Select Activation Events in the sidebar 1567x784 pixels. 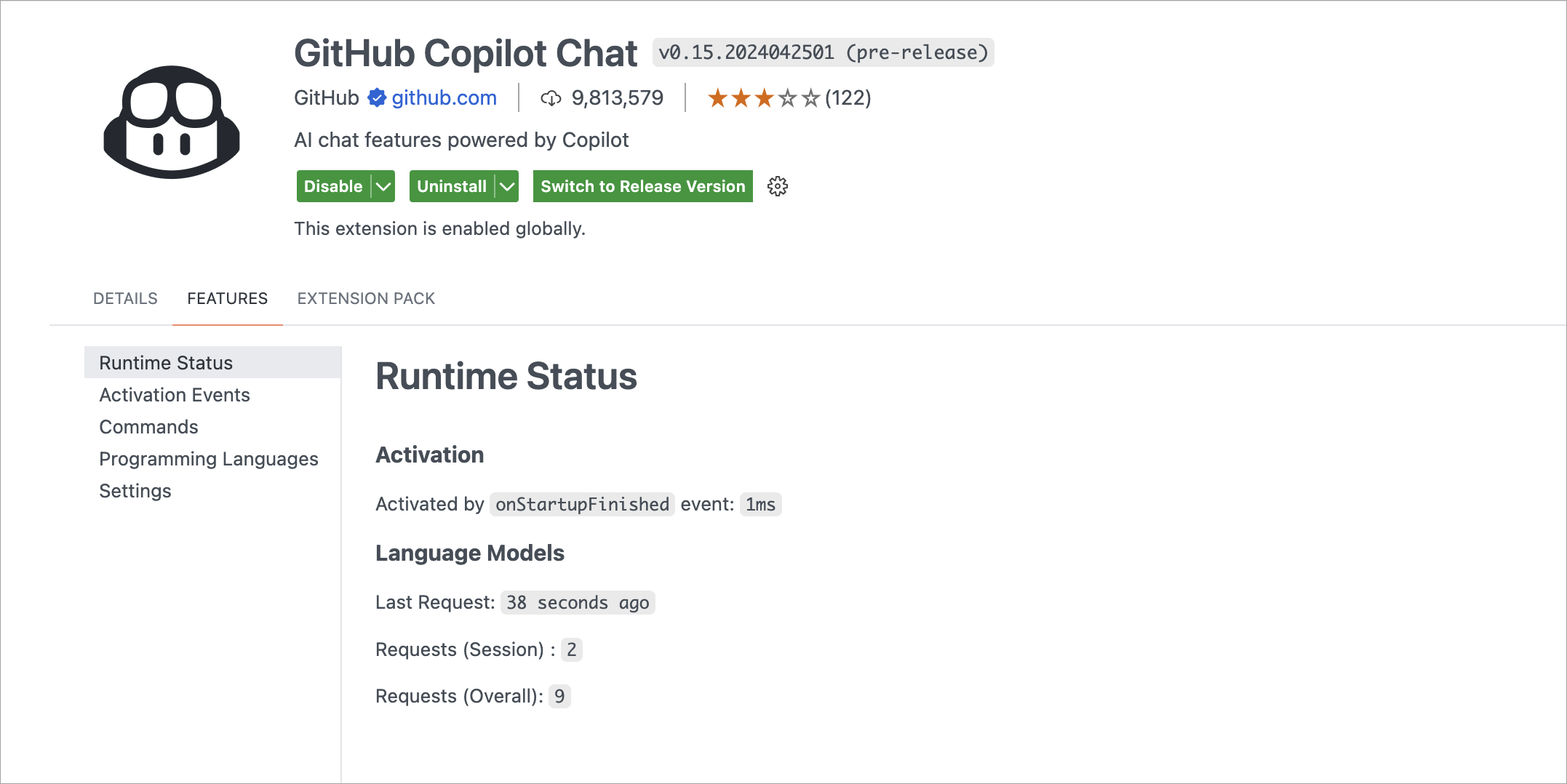175,394
